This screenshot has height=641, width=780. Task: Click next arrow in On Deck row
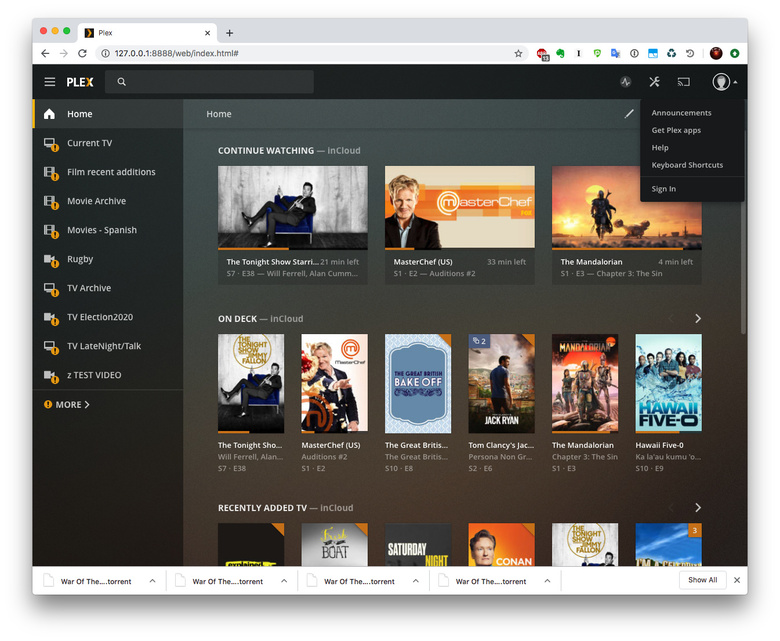tap(698, 319)
